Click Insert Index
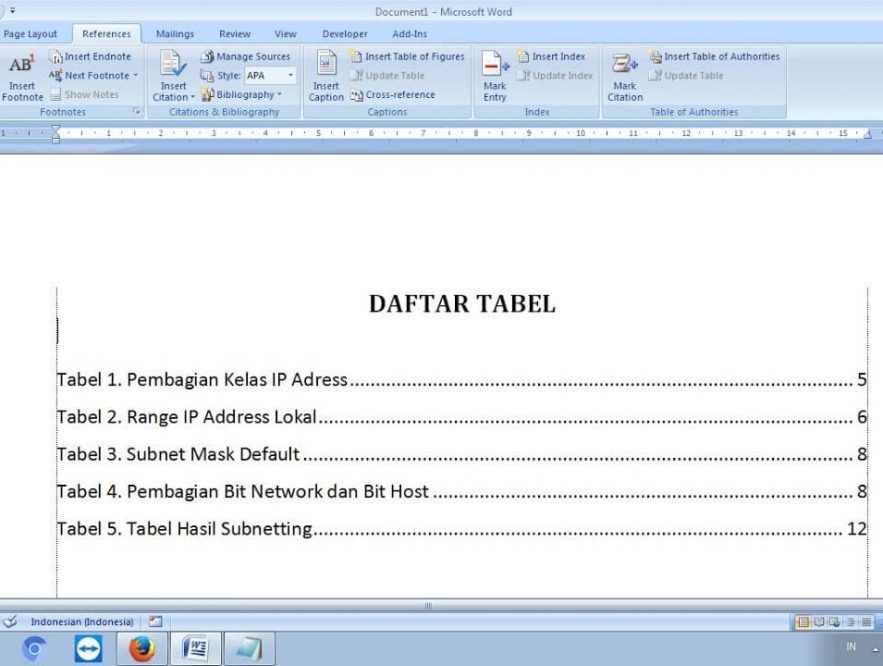 (x=552, y=56)
